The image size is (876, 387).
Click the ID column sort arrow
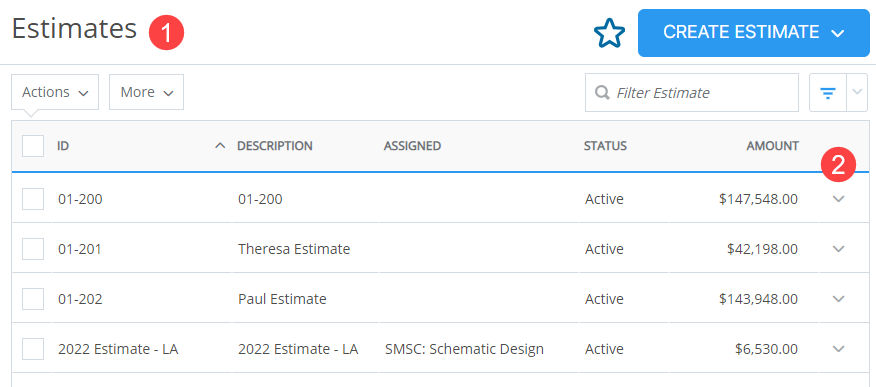click(x=220, y=146)
